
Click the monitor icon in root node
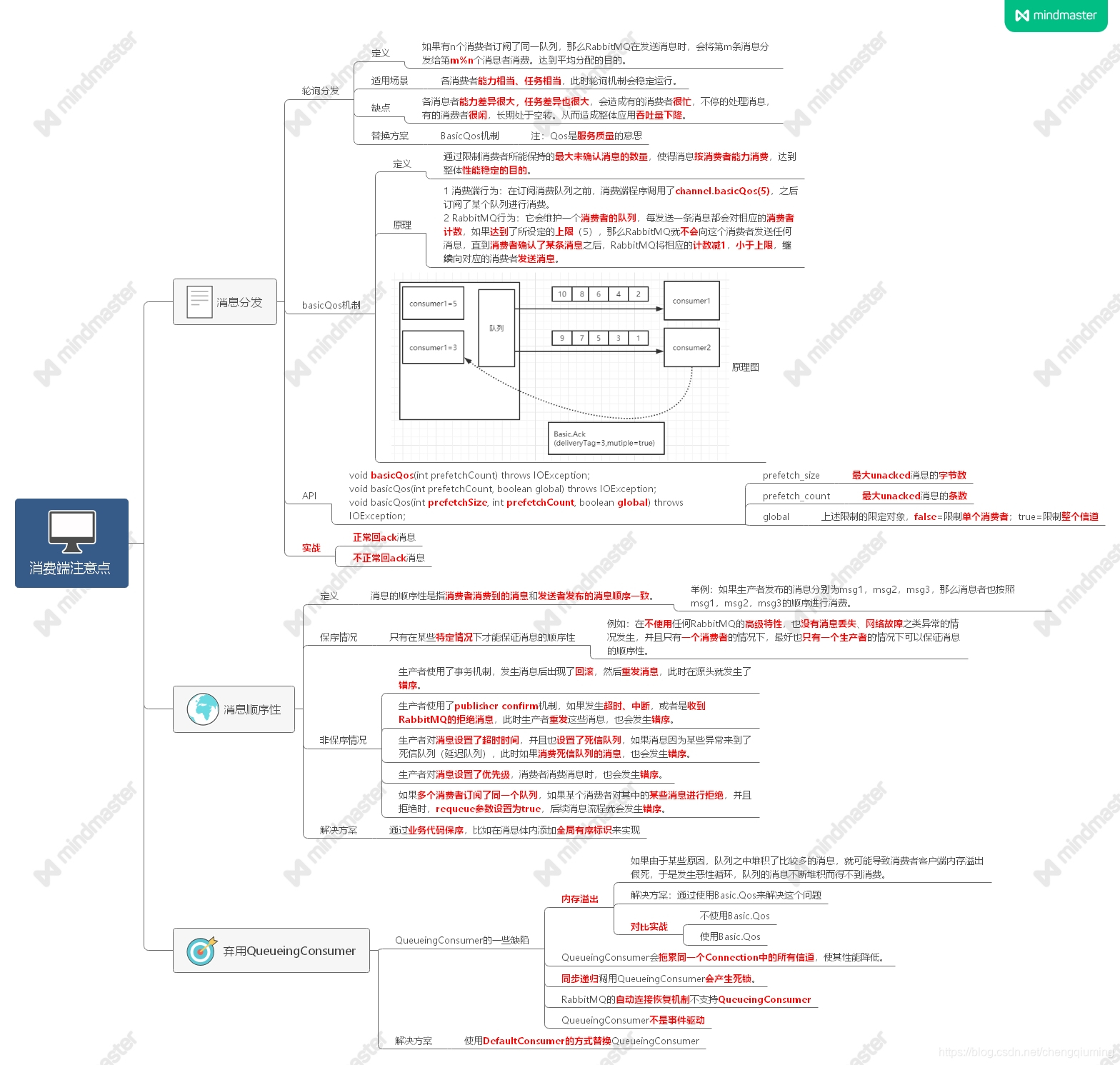coord(71,532)
